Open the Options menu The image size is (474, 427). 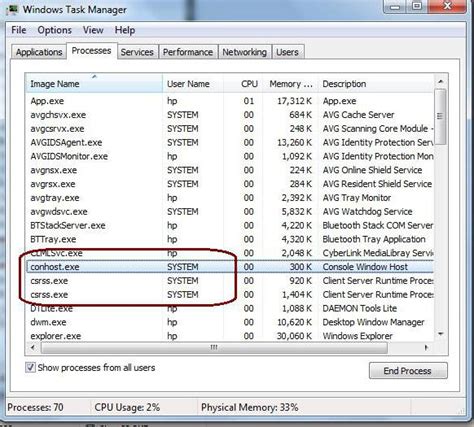click(54, 30)
